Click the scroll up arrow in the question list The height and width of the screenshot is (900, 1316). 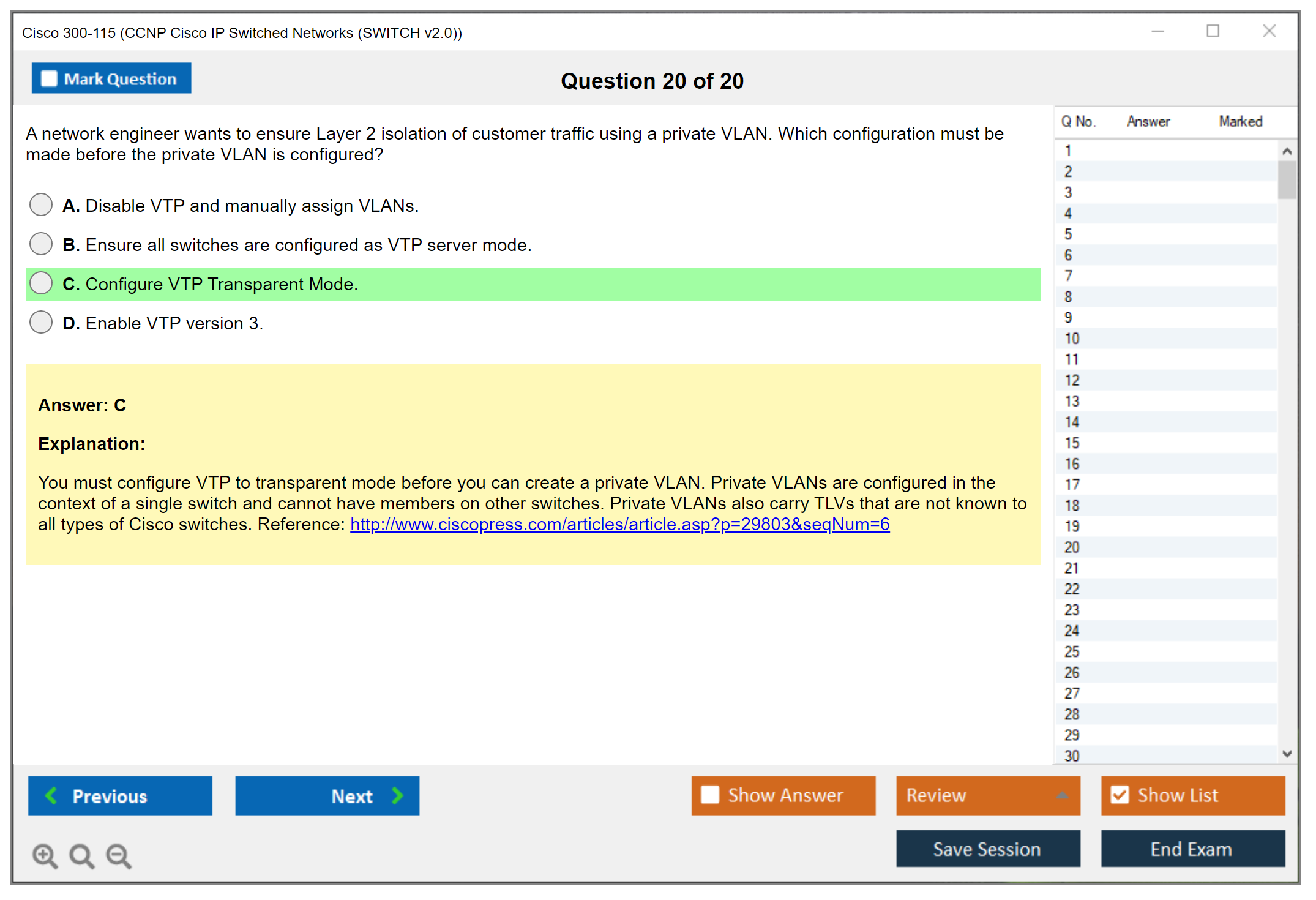pyautogui.click(x=1287, y=151)
